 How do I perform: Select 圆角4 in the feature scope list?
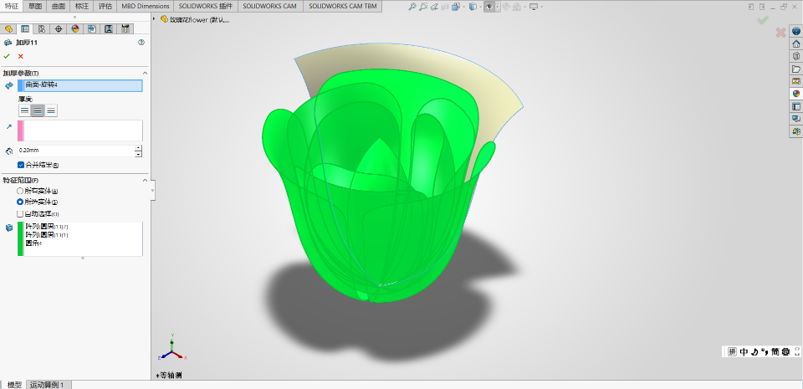(33, 243)
